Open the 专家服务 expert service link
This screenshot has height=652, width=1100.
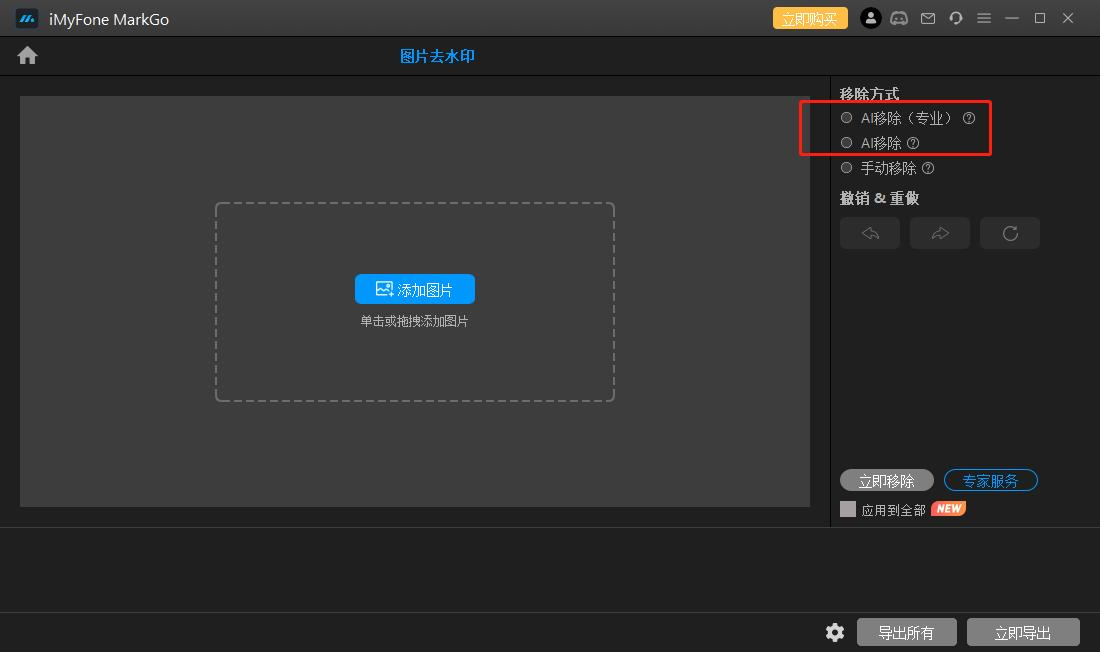pyautogui.click(x=990, y=481)
